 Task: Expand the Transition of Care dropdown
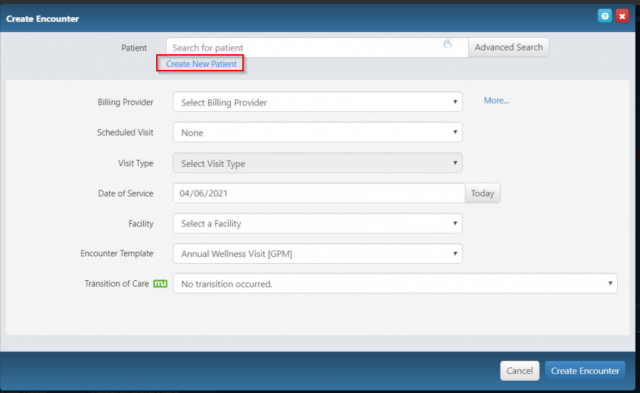tap(395, 284)
